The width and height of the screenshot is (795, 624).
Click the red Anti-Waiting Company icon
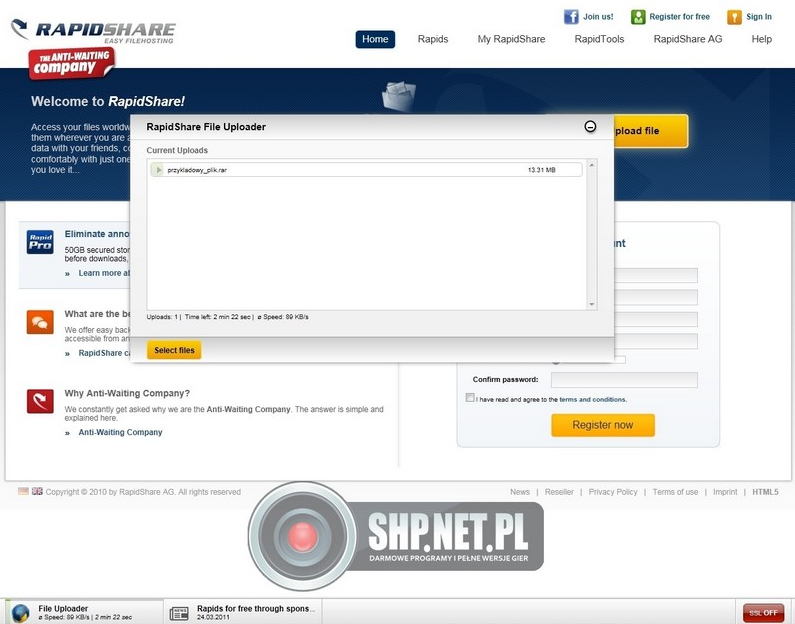point(40,401)
